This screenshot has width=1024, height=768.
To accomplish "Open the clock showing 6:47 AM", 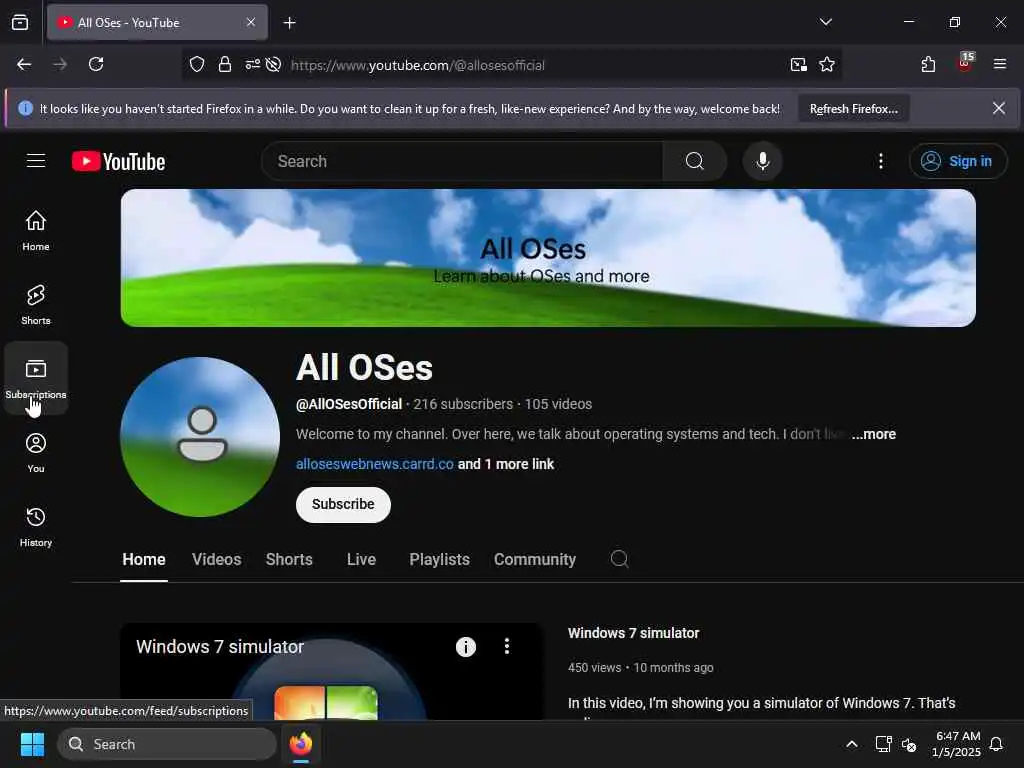I will pyautogui.click(x=956, y=744).
